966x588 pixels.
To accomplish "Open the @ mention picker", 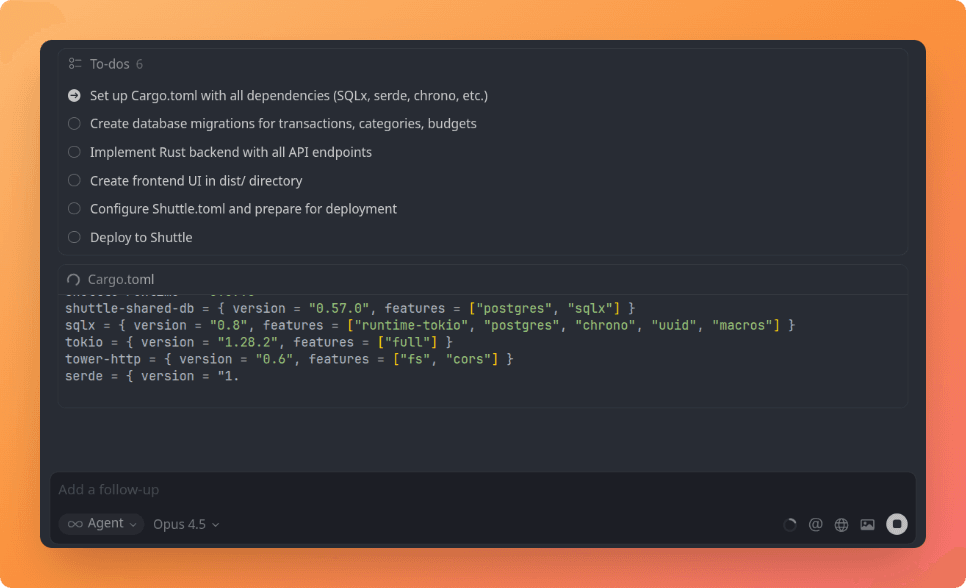I will (x=815, y=524).
